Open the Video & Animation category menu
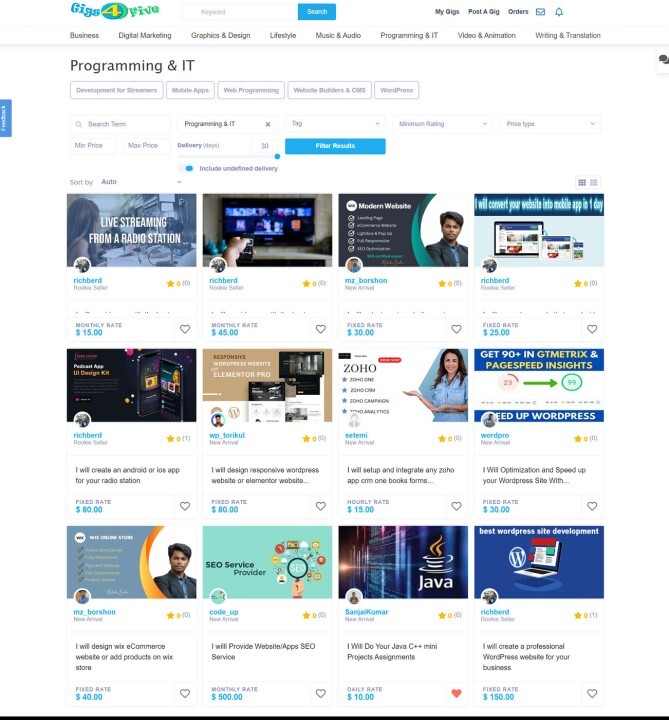The image size is (669, 720). 486,35
